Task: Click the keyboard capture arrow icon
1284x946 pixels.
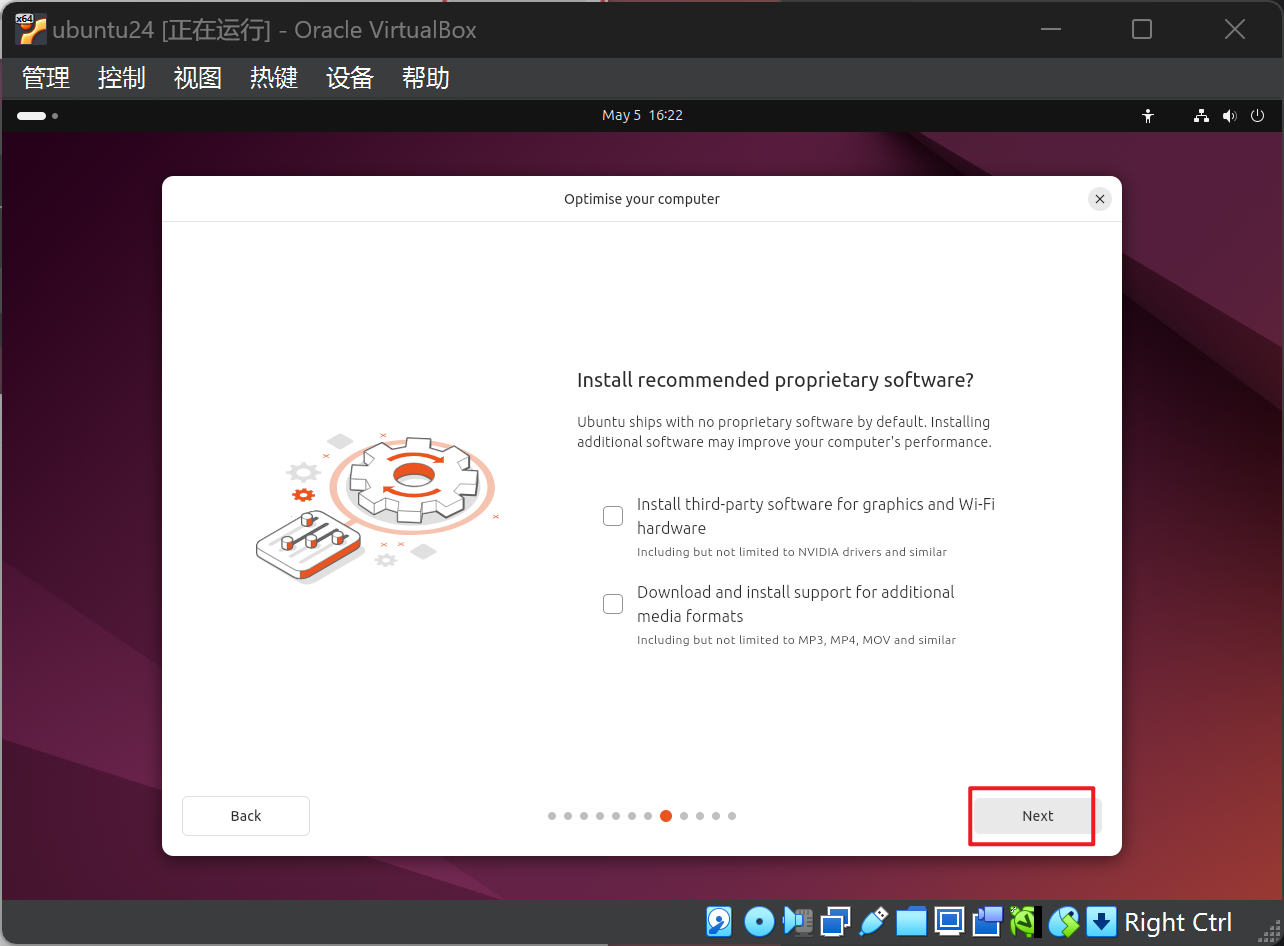Action: point(1101,921)
